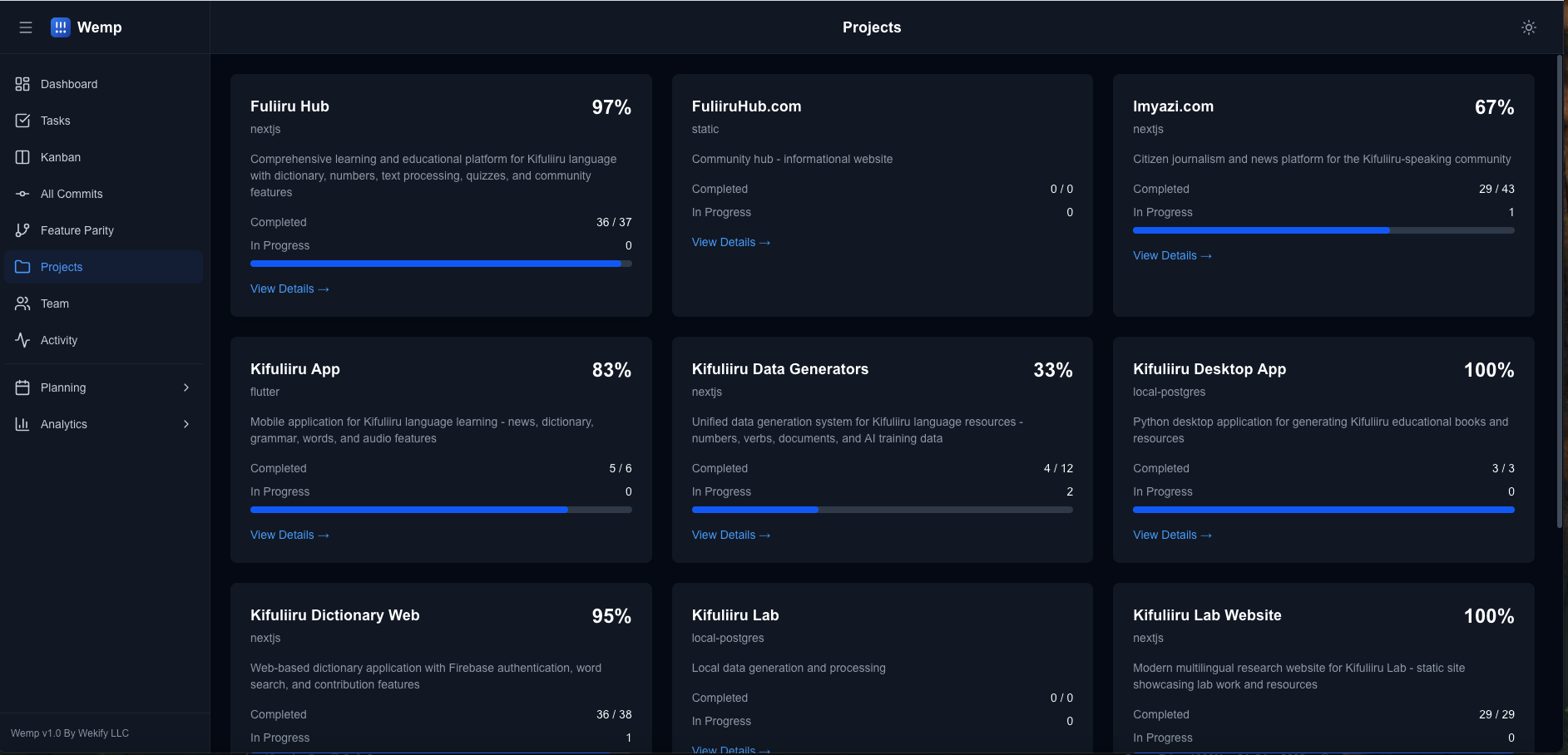Open View Details for Kifuliiru Desktop App
The height and width of the screenshot is (755, 1568).
tap(1172, 535)
